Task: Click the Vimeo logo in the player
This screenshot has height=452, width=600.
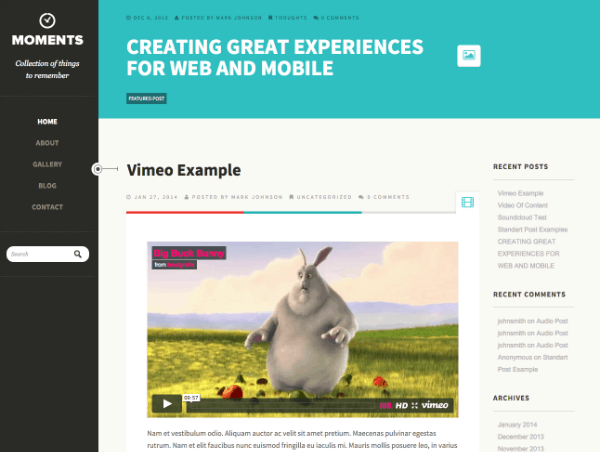Action: [x=435, y=405]
